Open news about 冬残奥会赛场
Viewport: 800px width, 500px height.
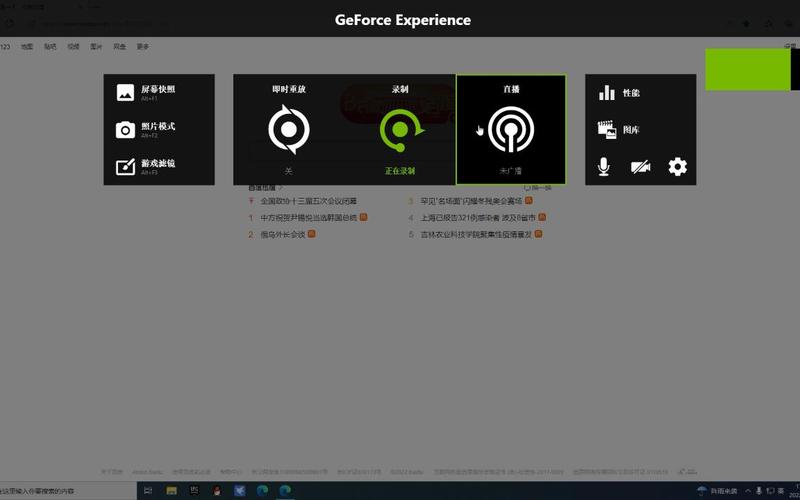(x=471, y=201)
